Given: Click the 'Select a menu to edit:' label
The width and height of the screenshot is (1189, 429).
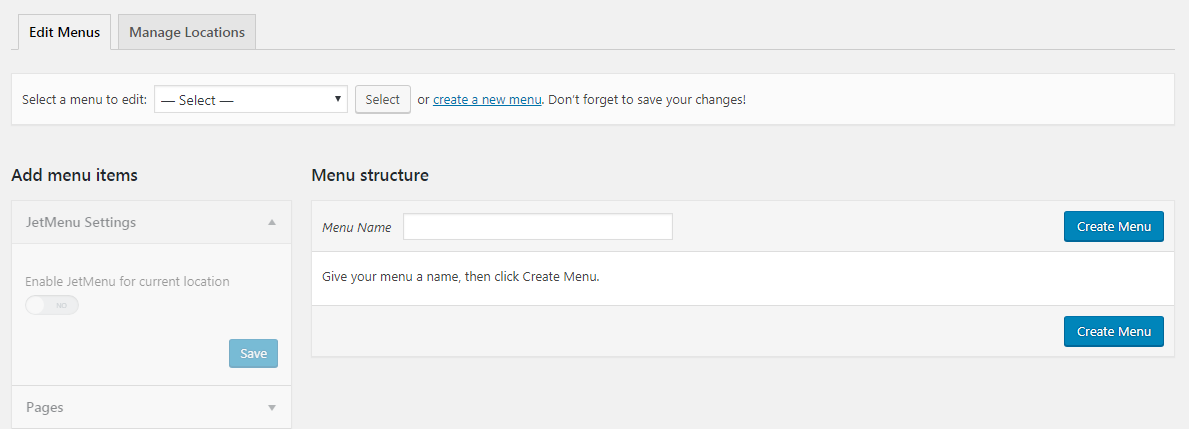Looking at the screenshot, I should tap(85, 100).
